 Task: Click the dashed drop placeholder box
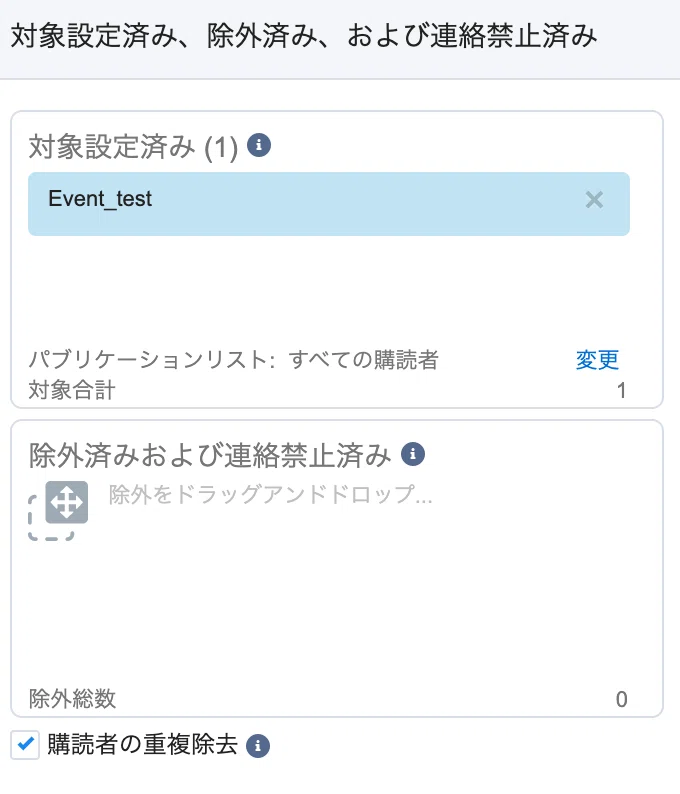click(x=51, y=518)
